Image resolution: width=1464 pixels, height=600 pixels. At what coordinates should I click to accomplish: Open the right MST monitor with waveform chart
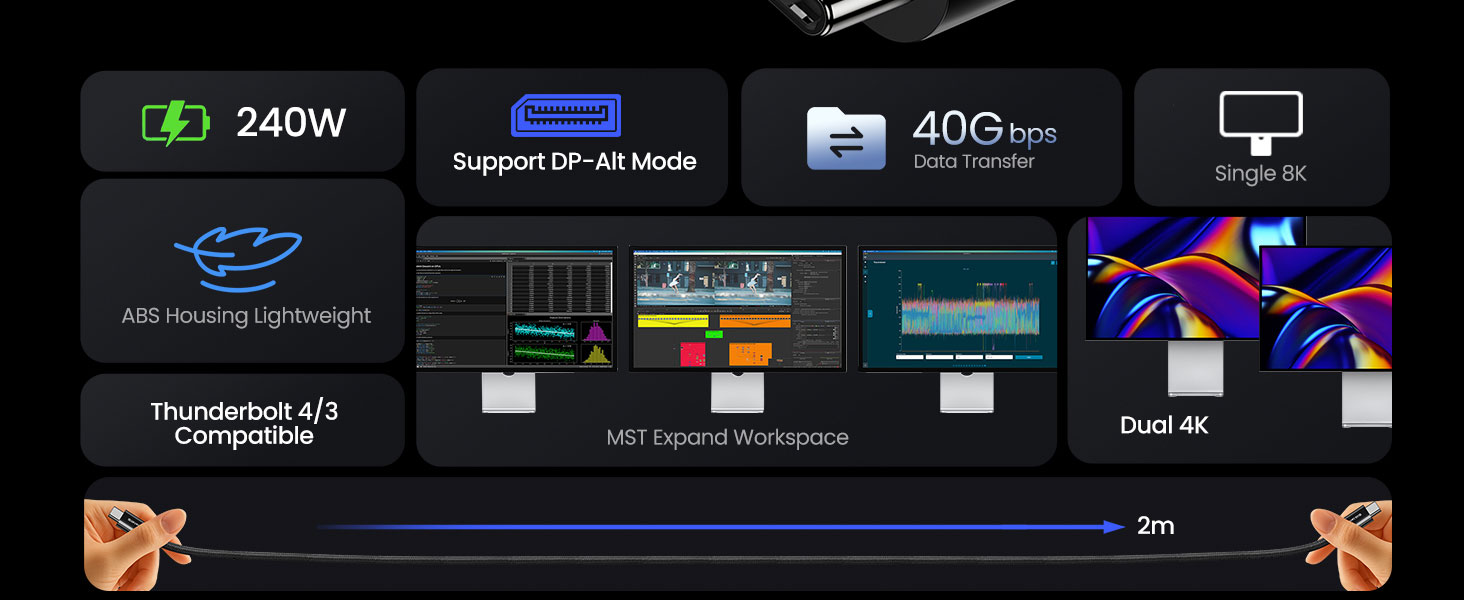click(x=957, y=309)
